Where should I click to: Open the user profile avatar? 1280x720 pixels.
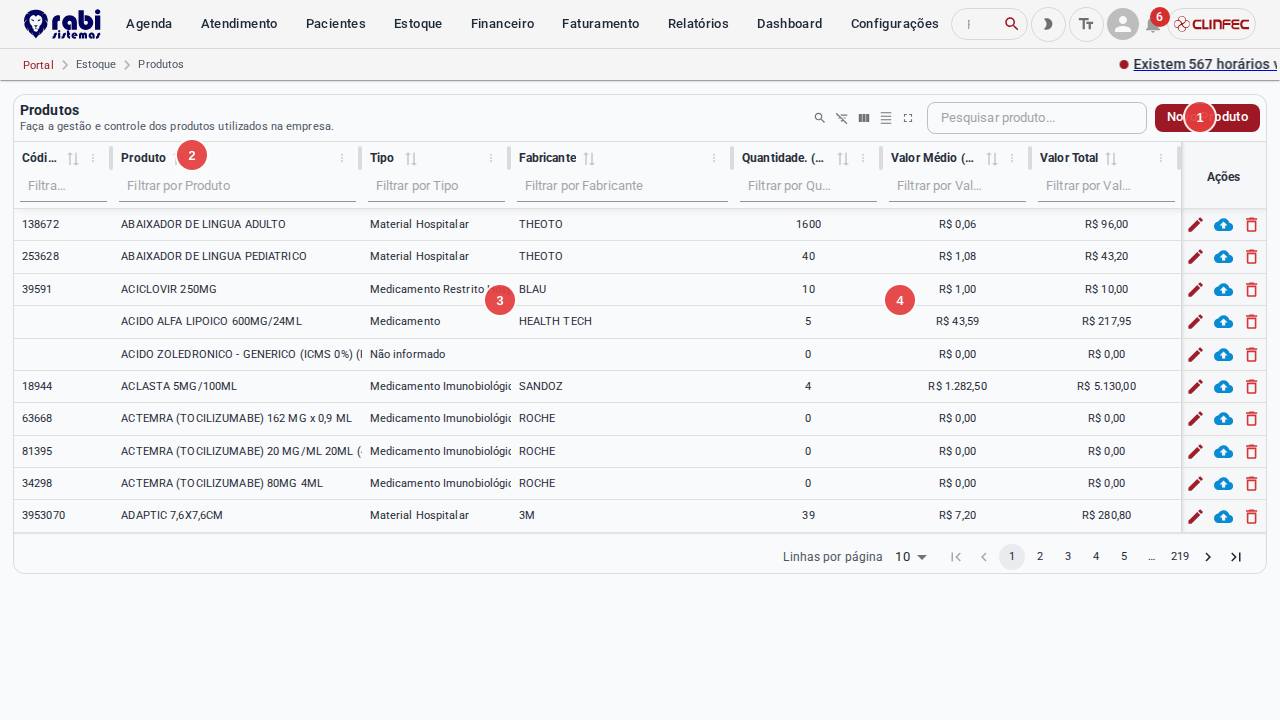pos(1123,24)
